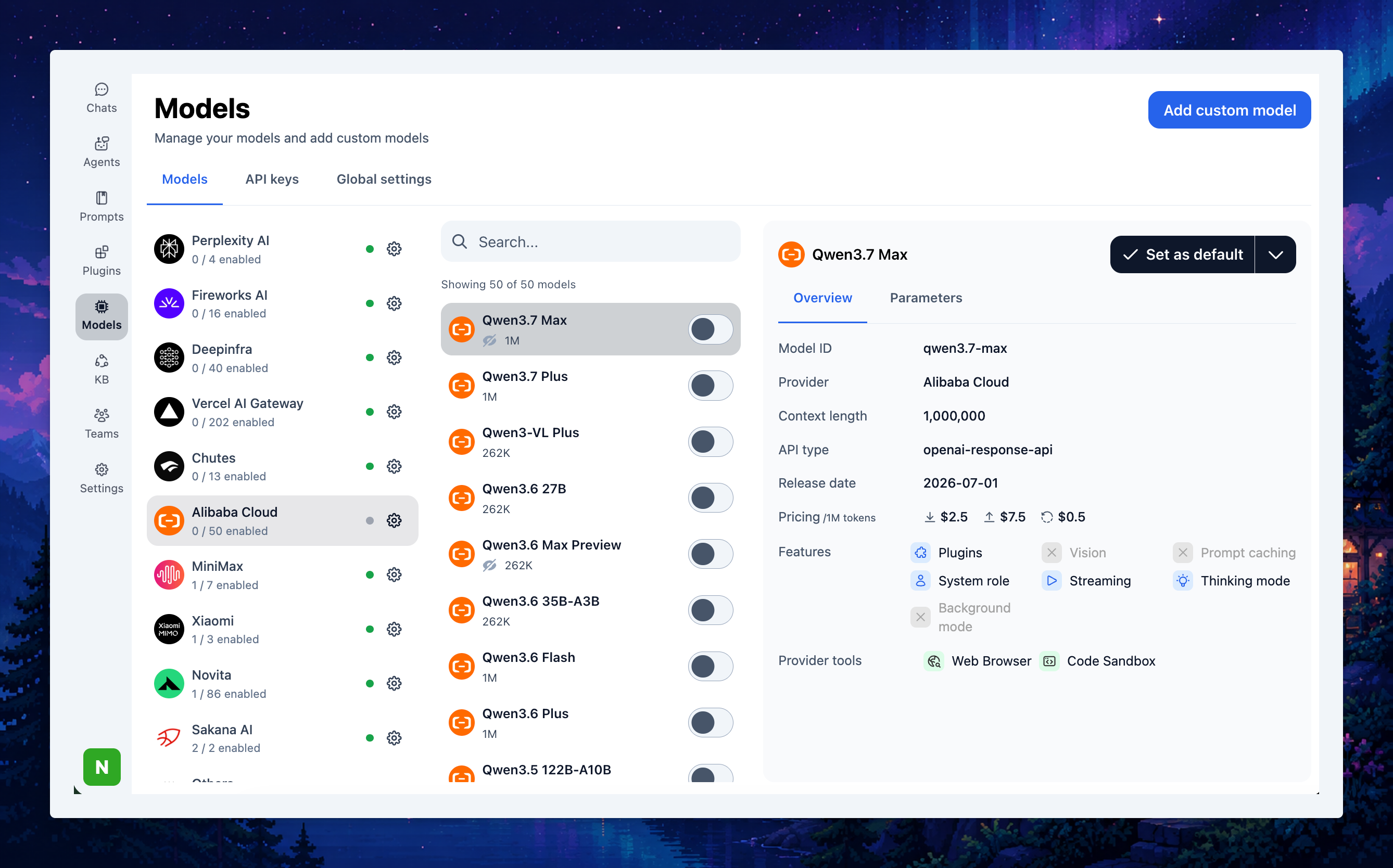Go to Agents in the sidebar
The height and width of the screenshot is (868, 1393).
(x=102, y=152)
